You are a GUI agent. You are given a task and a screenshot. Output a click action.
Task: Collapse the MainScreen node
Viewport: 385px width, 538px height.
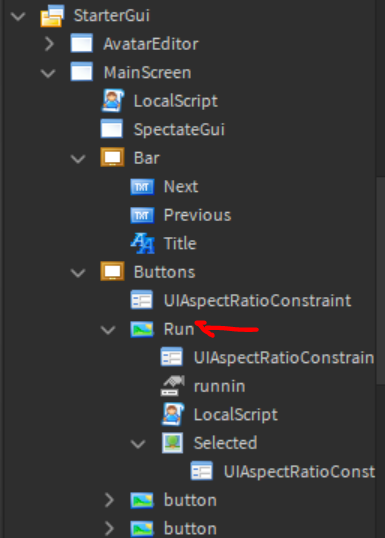coord(48,73)
